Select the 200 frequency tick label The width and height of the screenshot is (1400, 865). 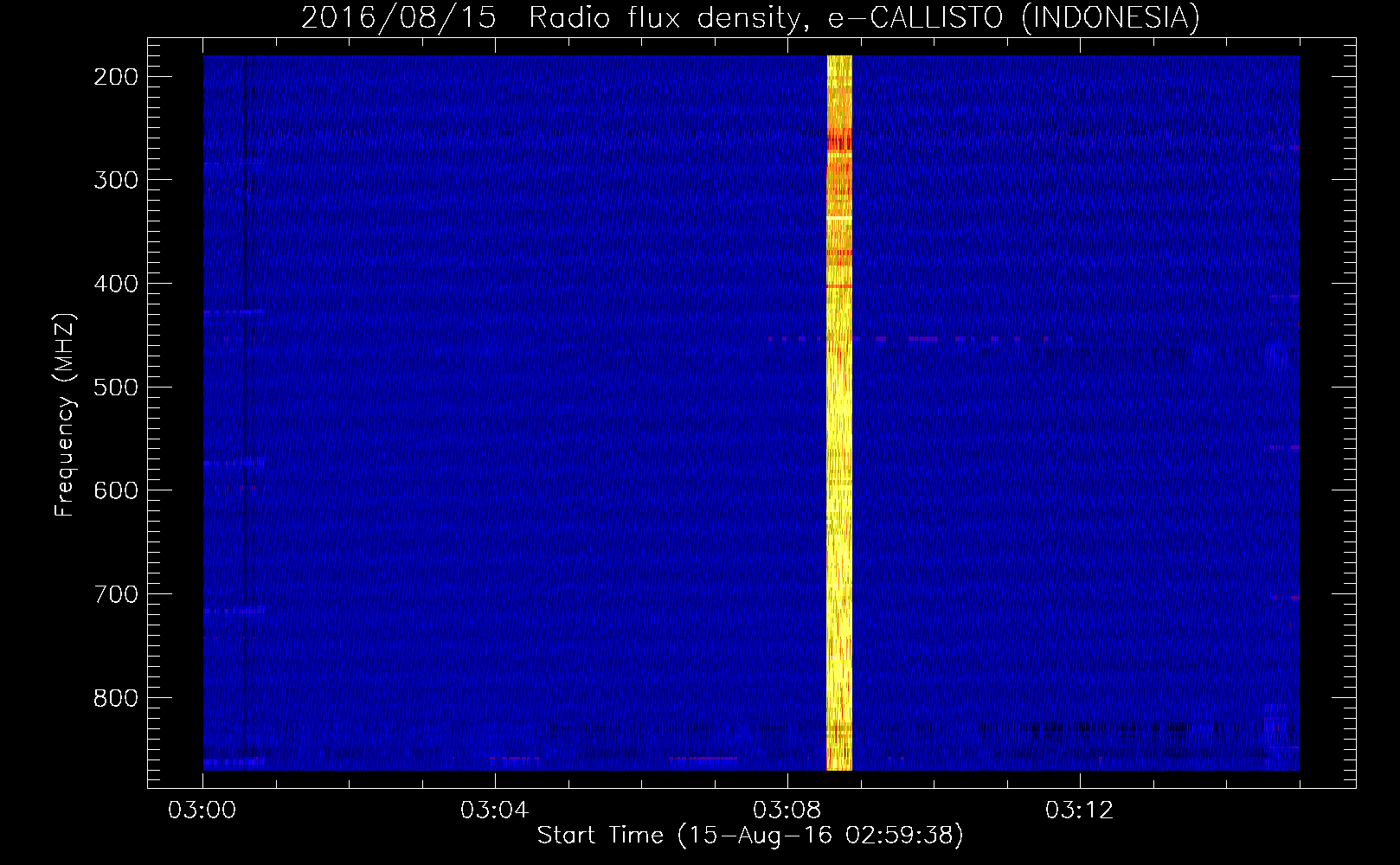click(x=116, y=77)
